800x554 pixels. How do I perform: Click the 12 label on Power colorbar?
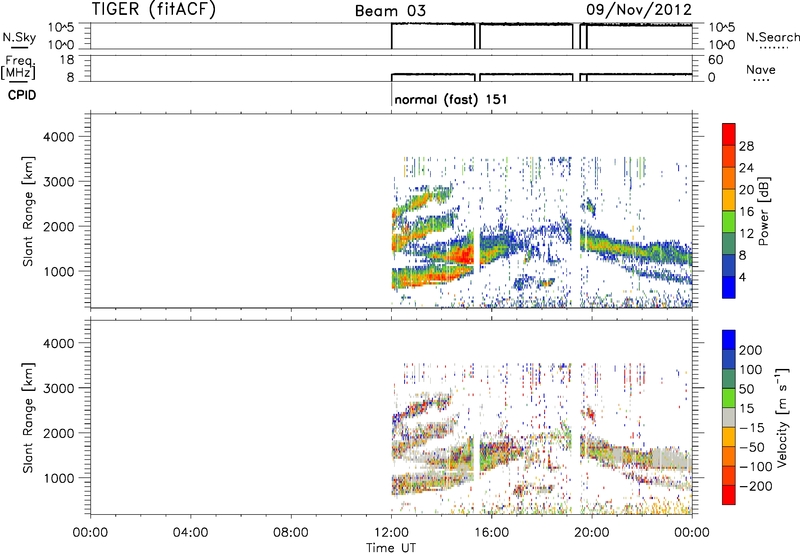746,234
